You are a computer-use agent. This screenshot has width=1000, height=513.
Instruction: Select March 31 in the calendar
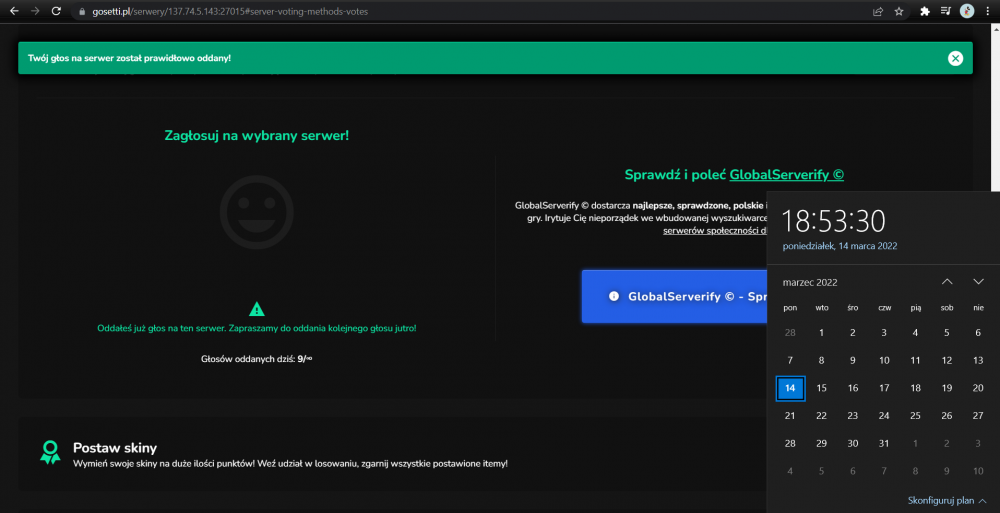coord(884,443)
